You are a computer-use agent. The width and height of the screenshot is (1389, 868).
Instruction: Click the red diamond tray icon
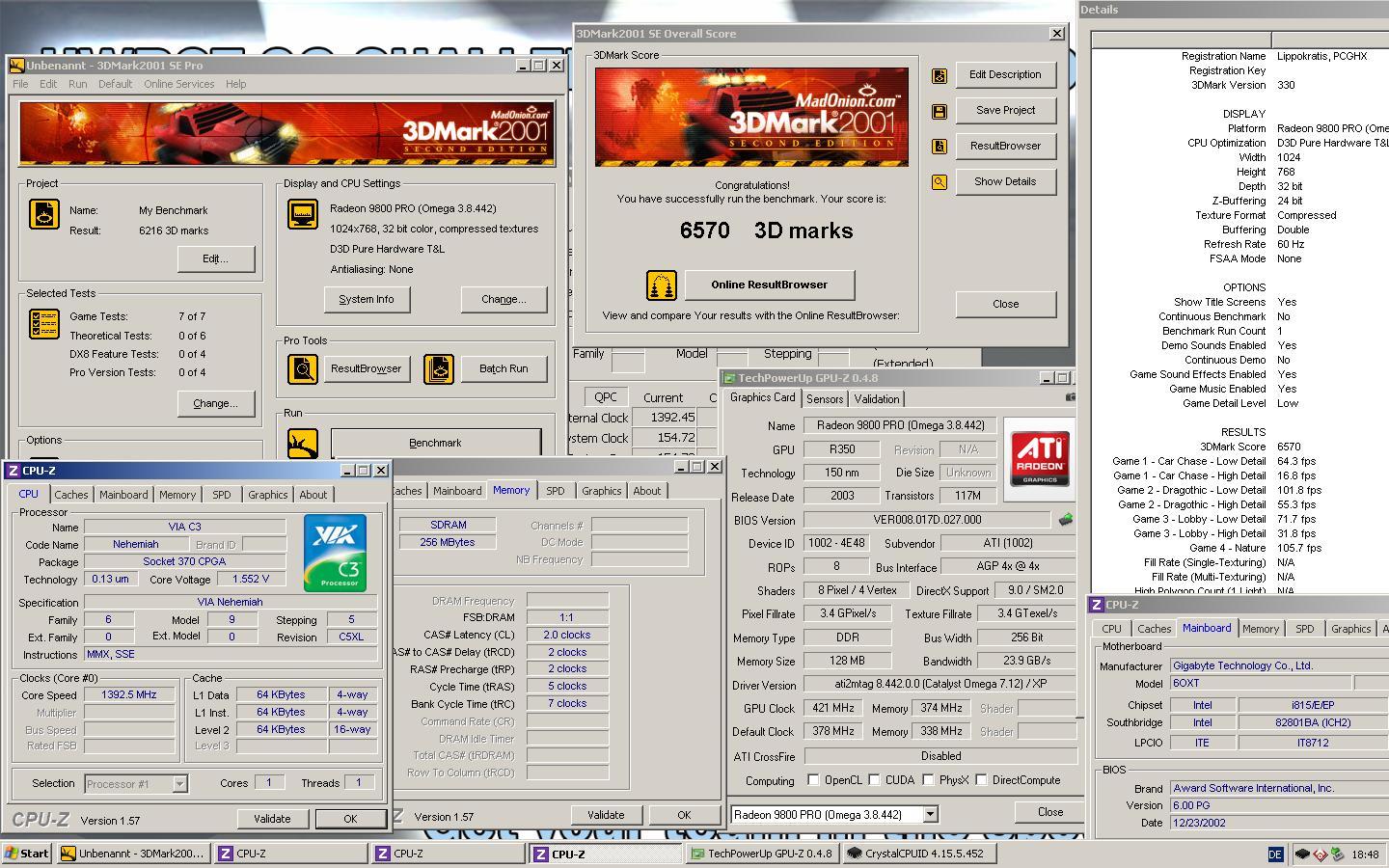pyautogui.click(x=1320, y=854)
